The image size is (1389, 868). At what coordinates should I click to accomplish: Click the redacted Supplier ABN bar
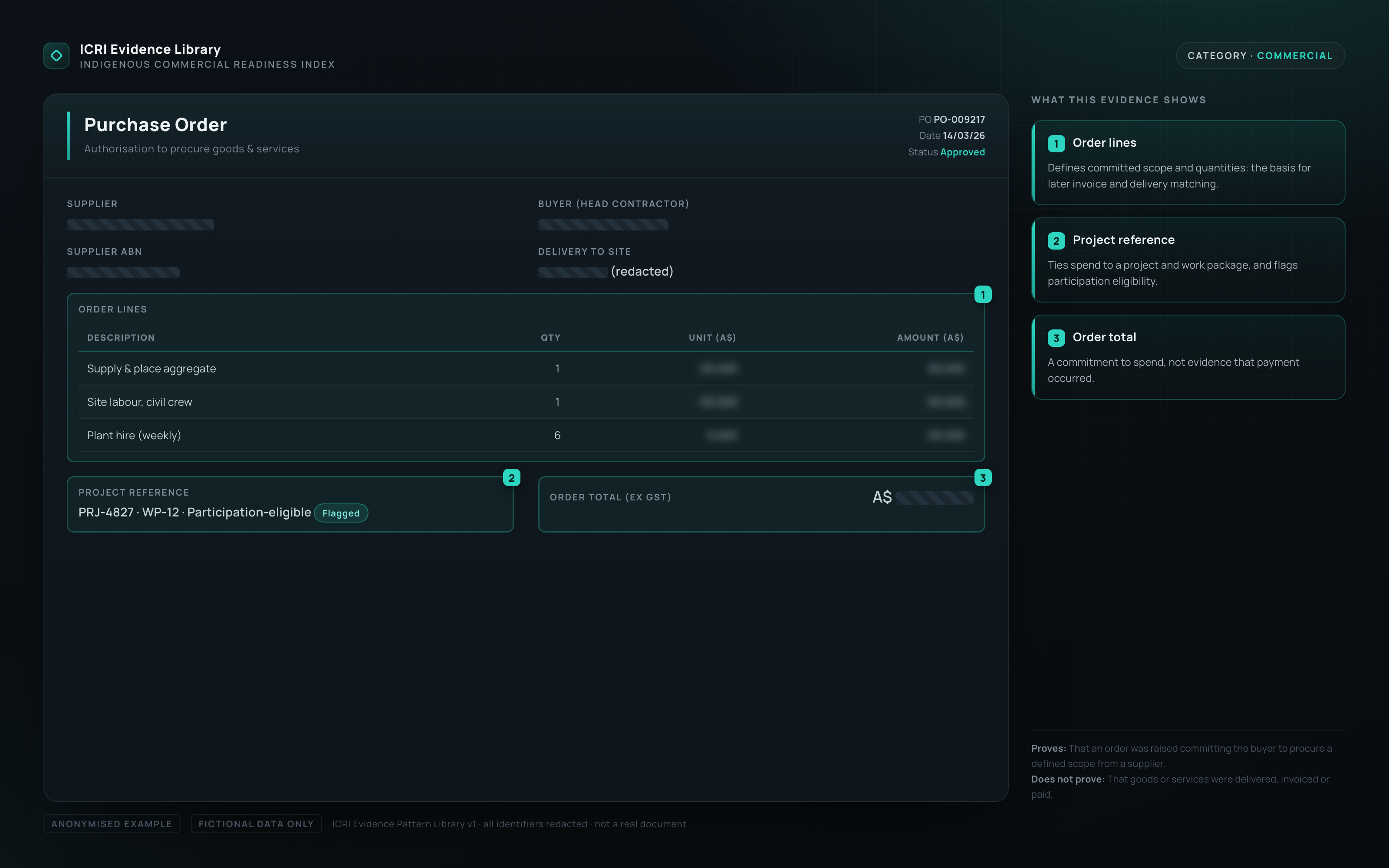tap(123, 273)
